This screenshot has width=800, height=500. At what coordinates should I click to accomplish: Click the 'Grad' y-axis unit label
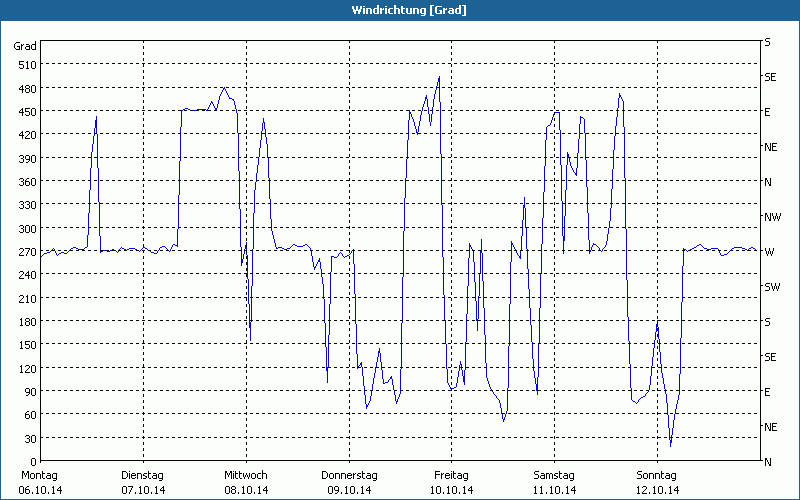coord(25,46)
